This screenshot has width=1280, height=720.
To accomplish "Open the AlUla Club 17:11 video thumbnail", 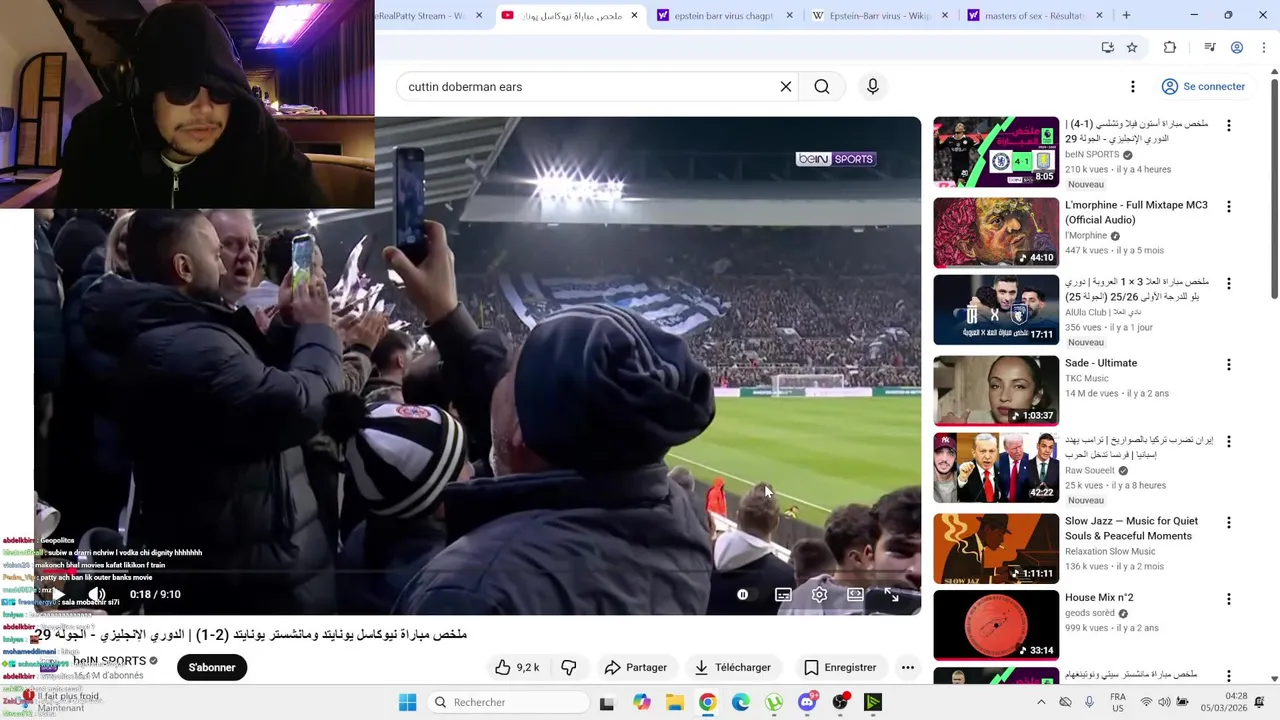I will [x=996, y=310].
